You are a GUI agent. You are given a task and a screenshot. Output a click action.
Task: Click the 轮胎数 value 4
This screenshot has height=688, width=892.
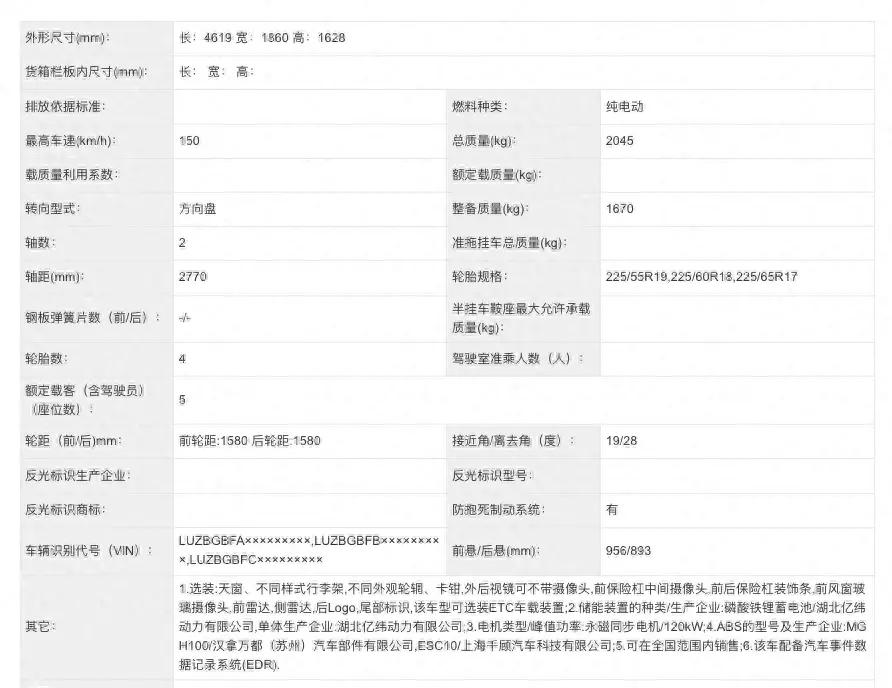182,357
